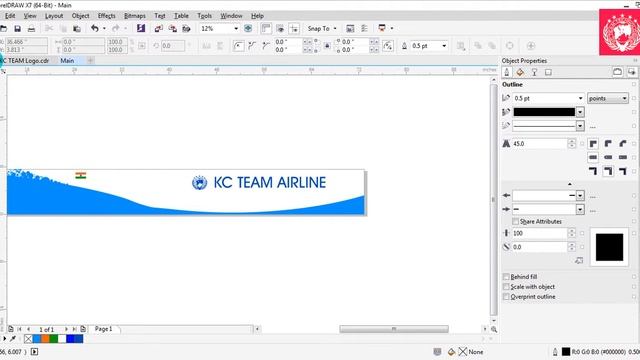Choose the mitered corners icon
This screenshot has width=640, height=360.
(x=593, y=144)
